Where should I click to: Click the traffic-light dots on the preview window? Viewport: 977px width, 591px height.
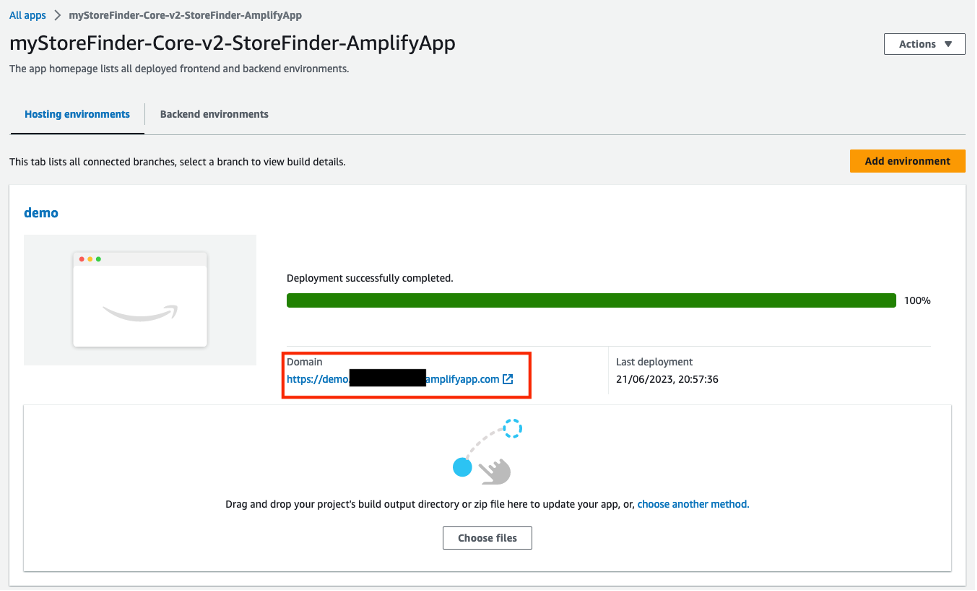(x=90, y=257)
